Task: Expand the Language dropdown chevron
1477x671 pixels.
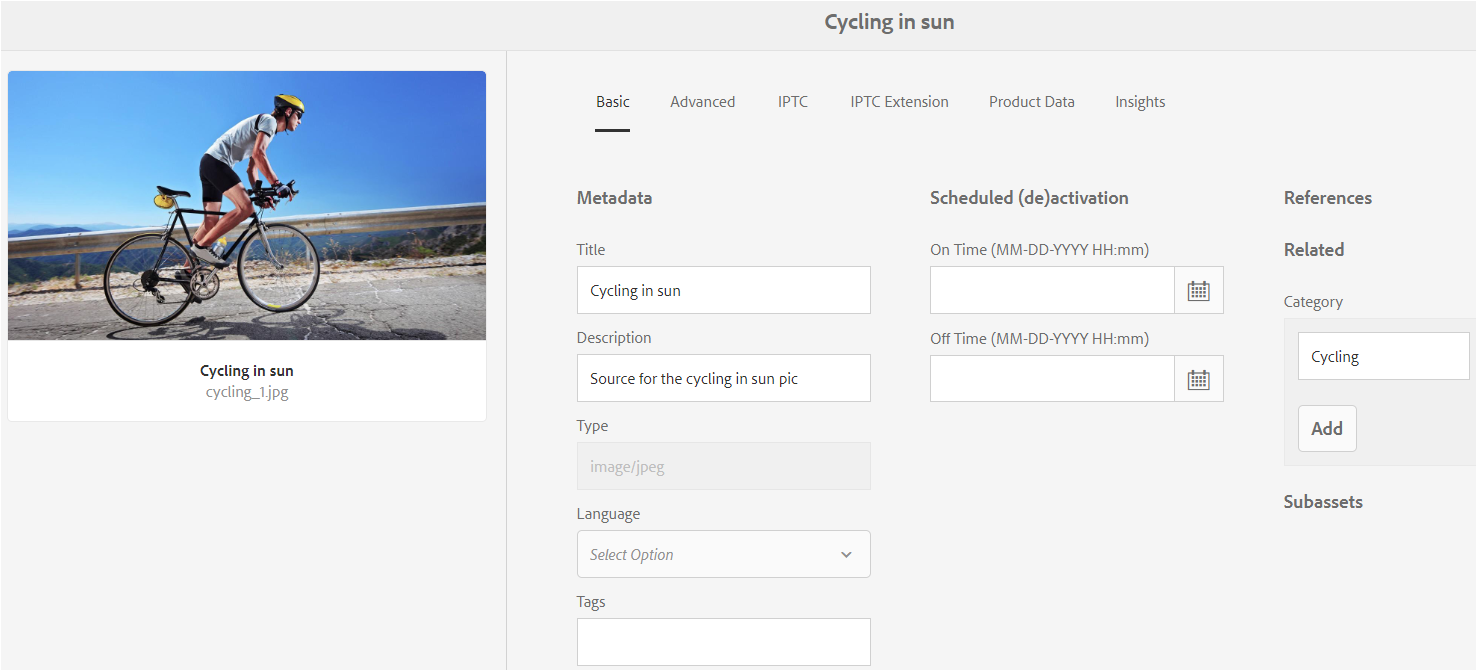Action: point(846,555)
